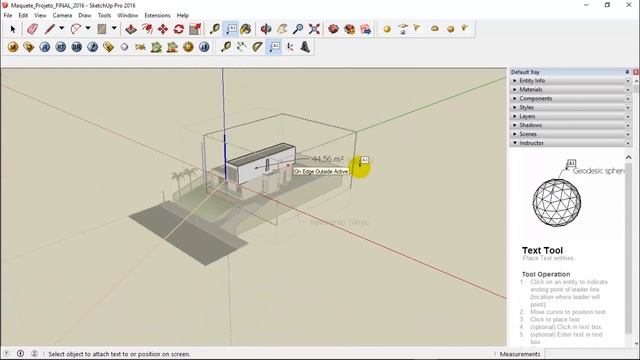640x360 pixels.
Task: Activate the Rotate tool
Action: [x=179, y=29]
